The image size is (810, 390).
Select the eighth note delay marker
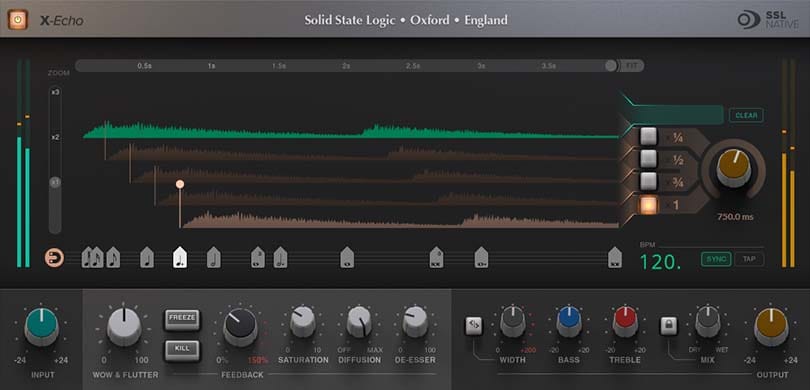tap(113, 257)
